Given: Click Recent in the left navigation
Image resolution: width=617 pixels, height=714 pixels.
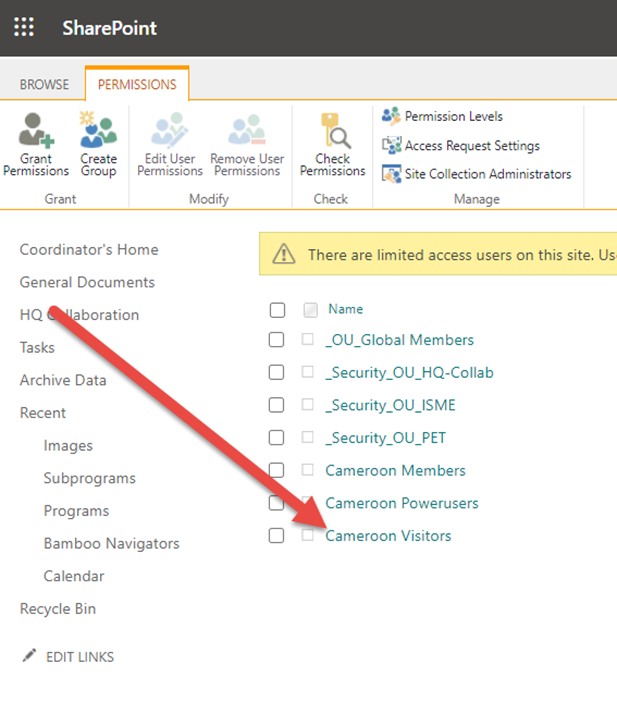Looking at the screenshot, I should pyautogui.click(x=43, y=413).
